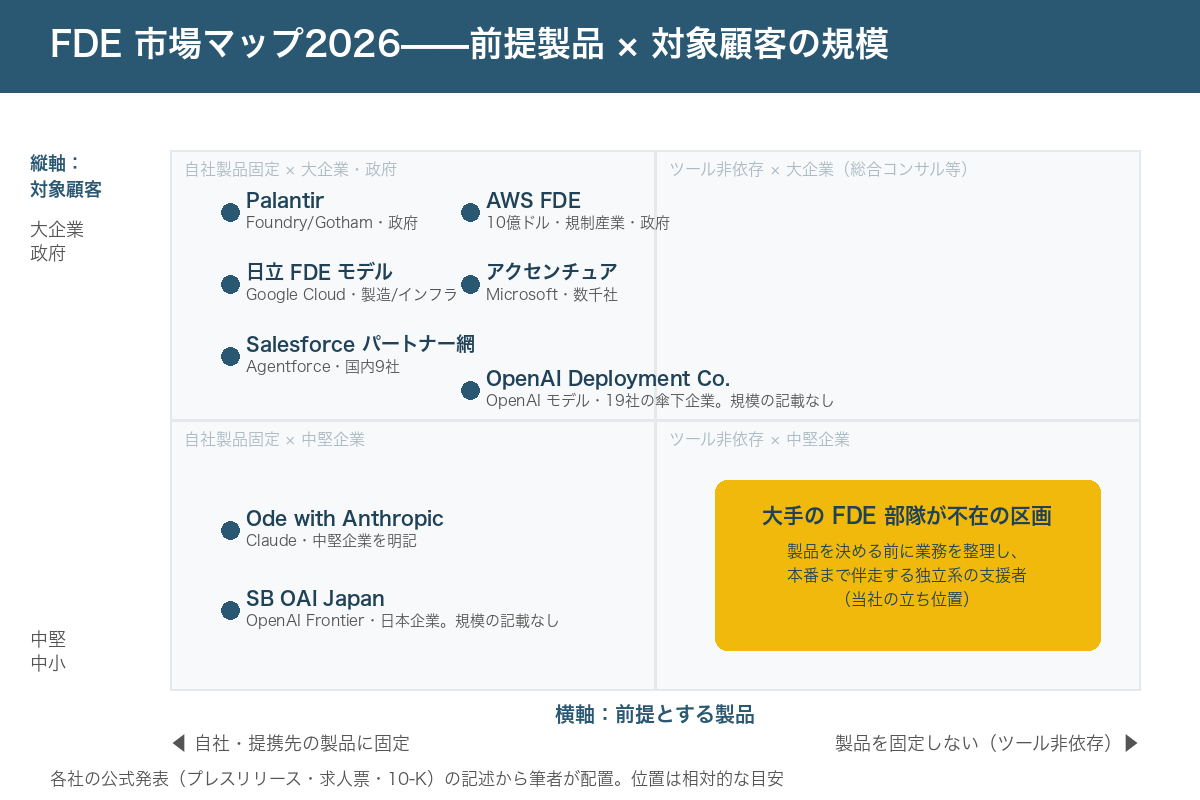Click quadrant heading ツール非依存 × 中堅企業
This screenshot has height=800, width=1200.
(x=759, y=439)
